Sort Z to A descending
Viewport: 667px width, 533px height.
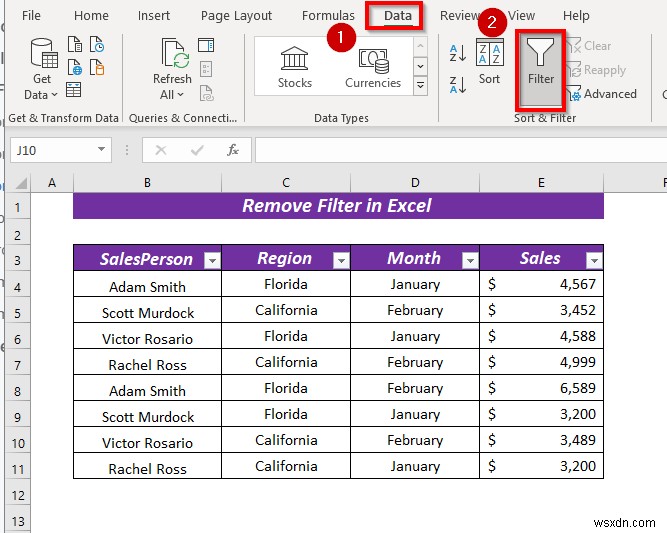coord(458,85)
